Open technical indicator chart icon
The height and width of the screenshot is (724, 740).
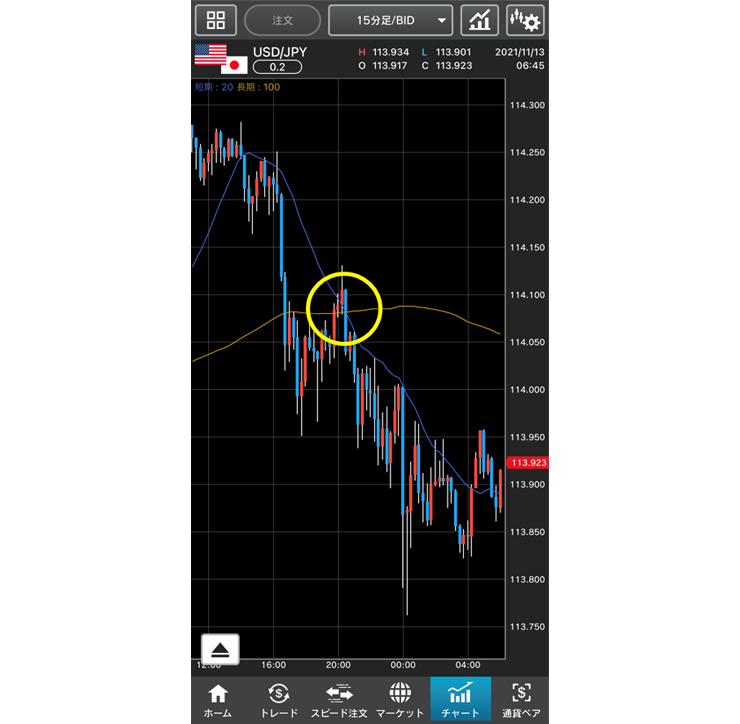(480, 20)
